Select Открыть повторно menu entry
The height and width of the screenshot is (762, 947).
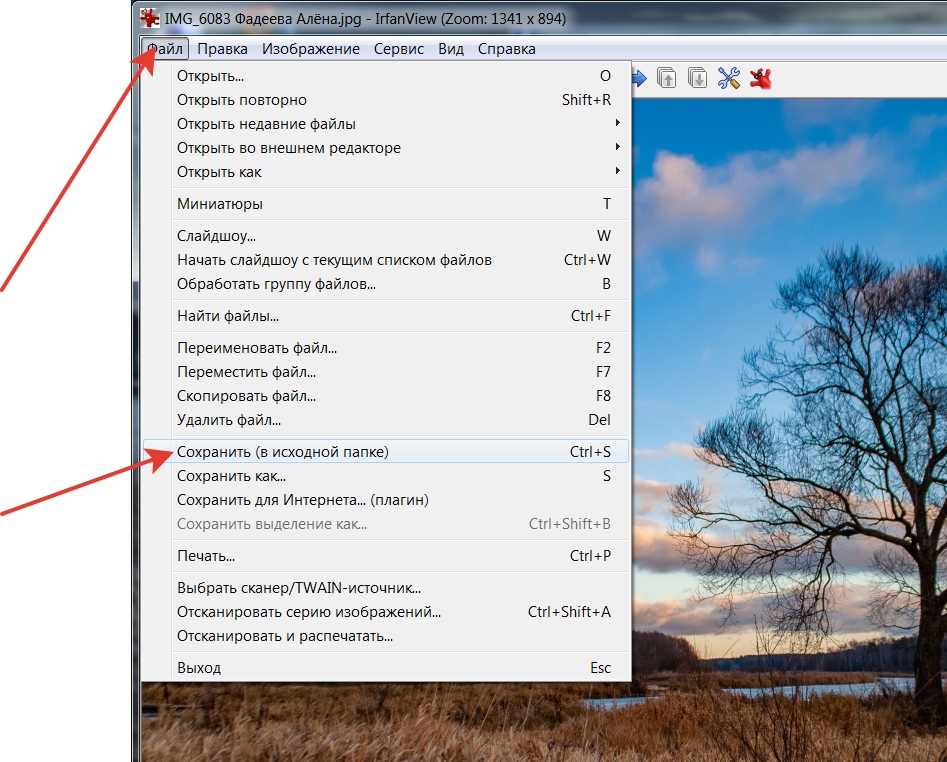386,100
